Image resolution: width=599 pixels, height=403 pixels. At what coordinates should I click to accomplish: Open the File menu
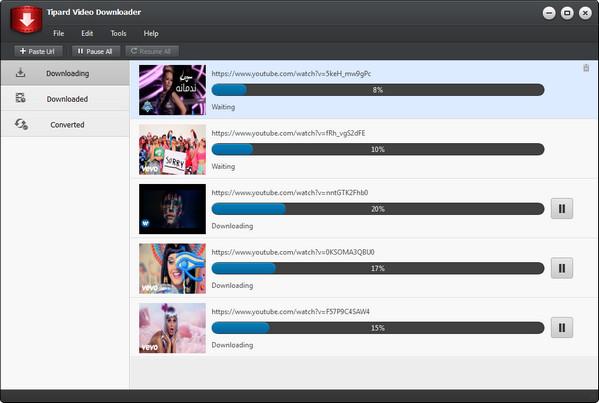58,33
